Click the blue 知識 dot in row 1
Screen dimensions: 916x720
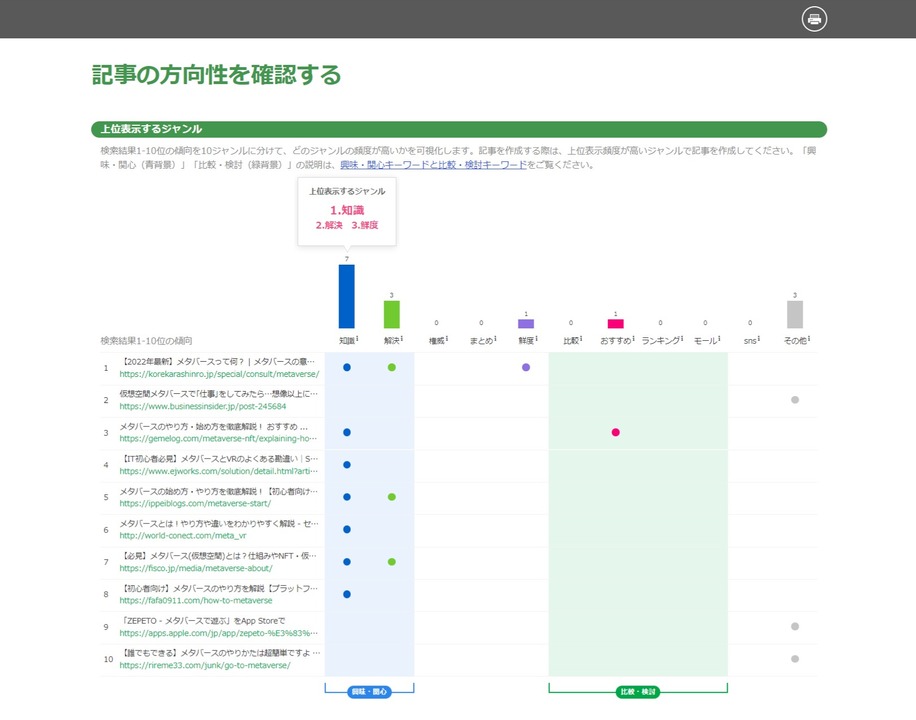pyautogui.click(x=347, y=368)
